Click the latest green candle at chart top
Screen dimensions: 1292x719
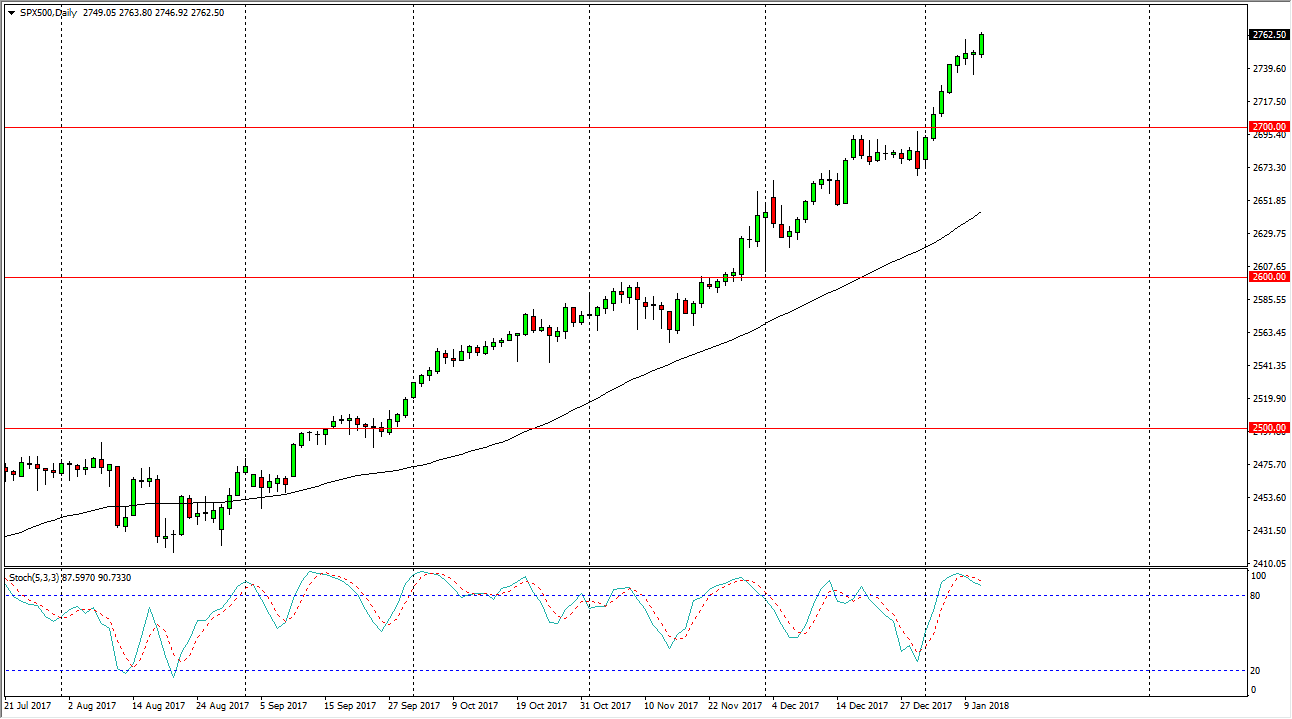point(982,44)
